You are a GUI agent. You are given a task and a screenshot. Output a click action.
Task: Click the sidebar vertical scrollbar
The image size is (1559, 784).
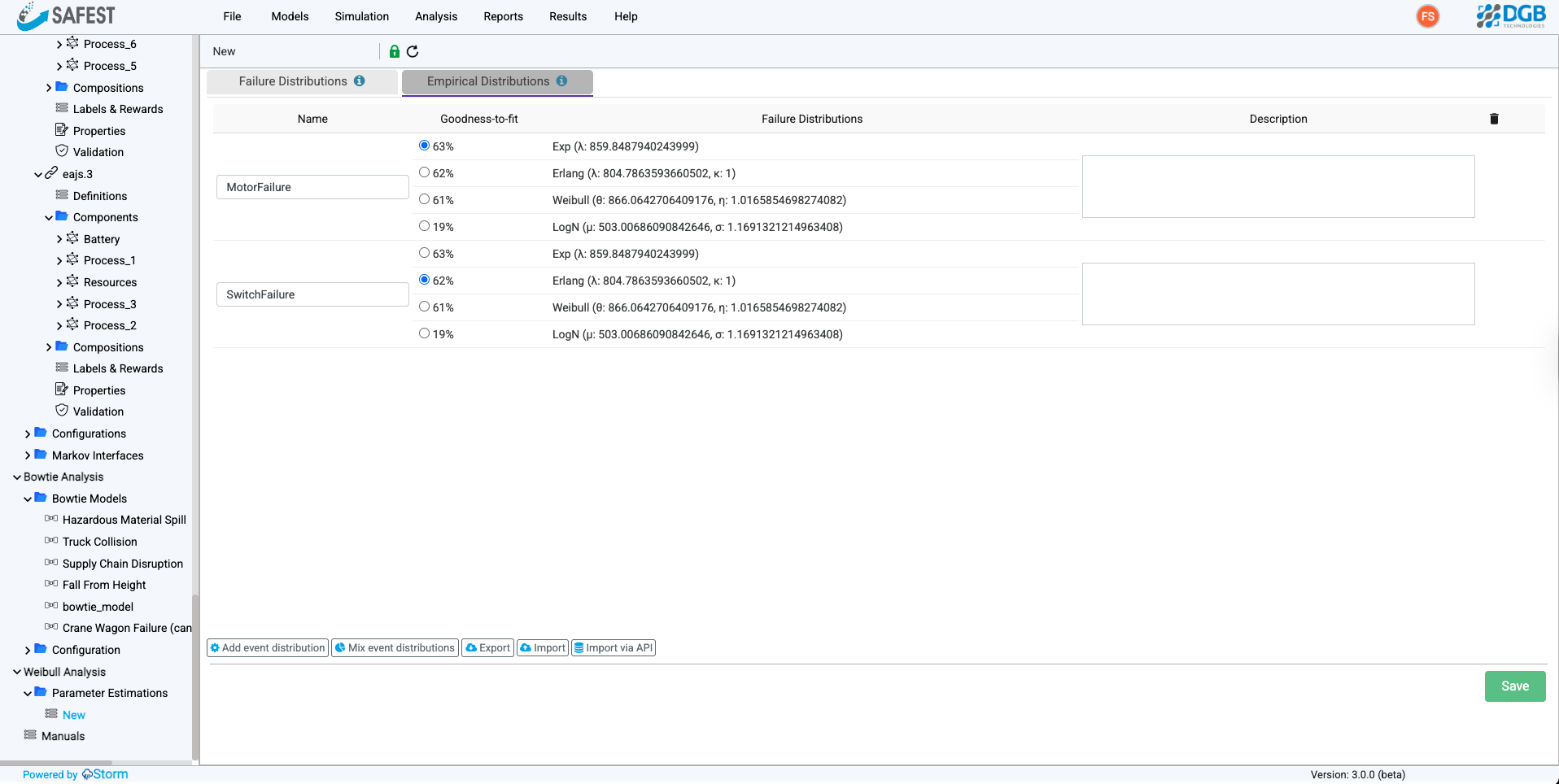coord(194,675)
